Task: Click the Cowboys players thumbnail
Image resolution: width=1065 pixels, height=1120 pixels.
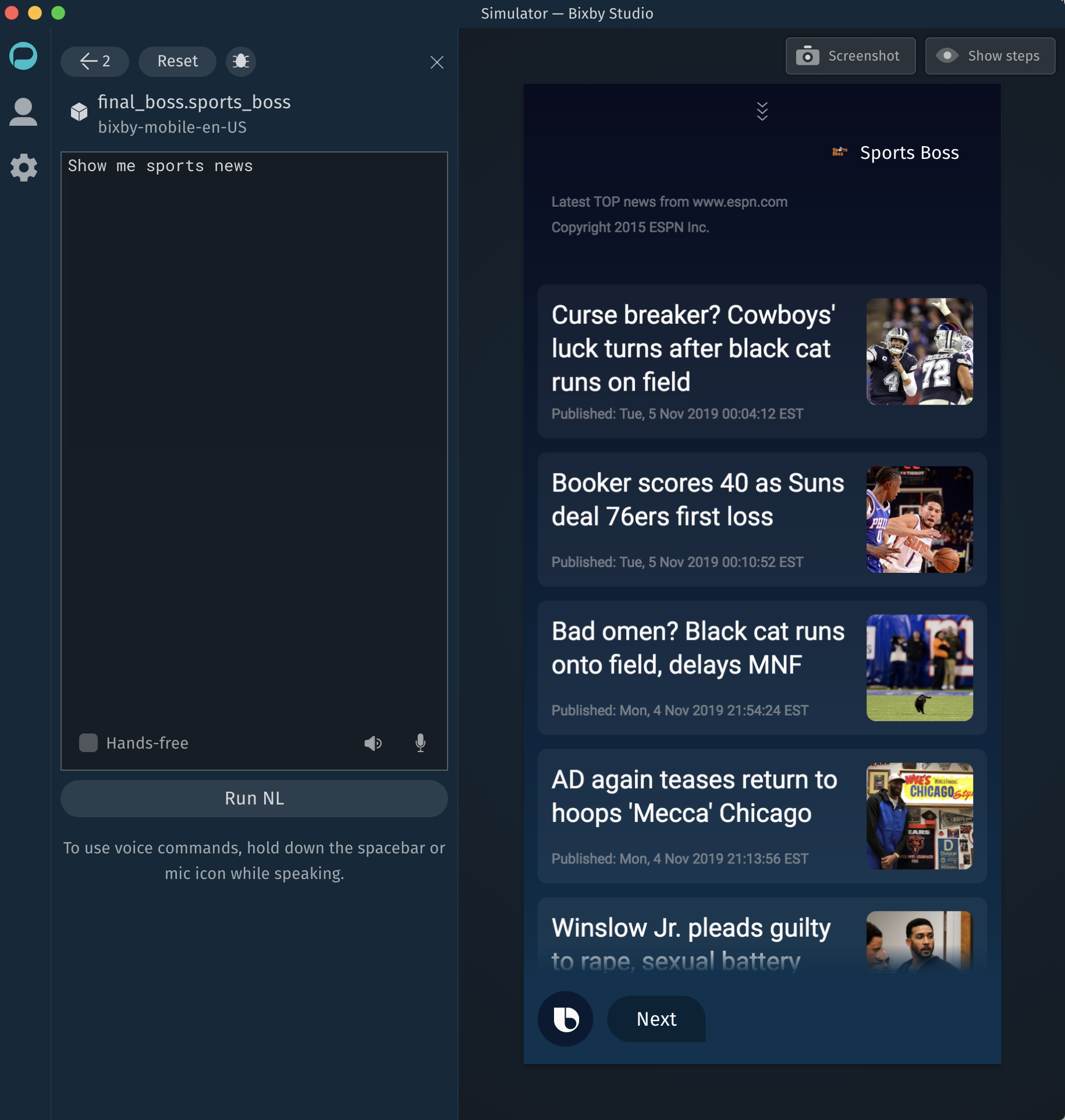Action: click(x=920, y=352)
